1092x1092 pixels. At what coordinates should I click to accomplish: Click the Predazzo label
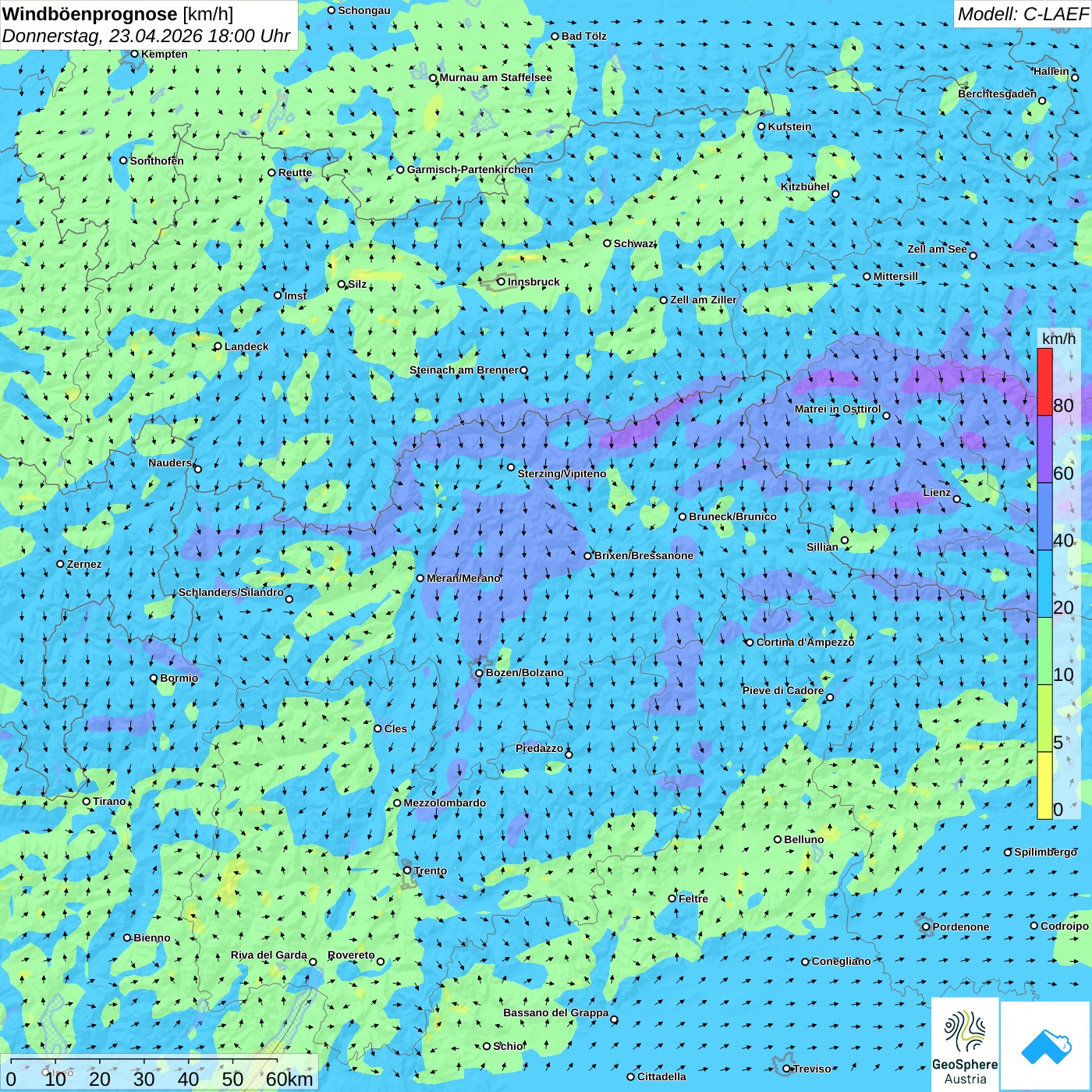(539, 748)
